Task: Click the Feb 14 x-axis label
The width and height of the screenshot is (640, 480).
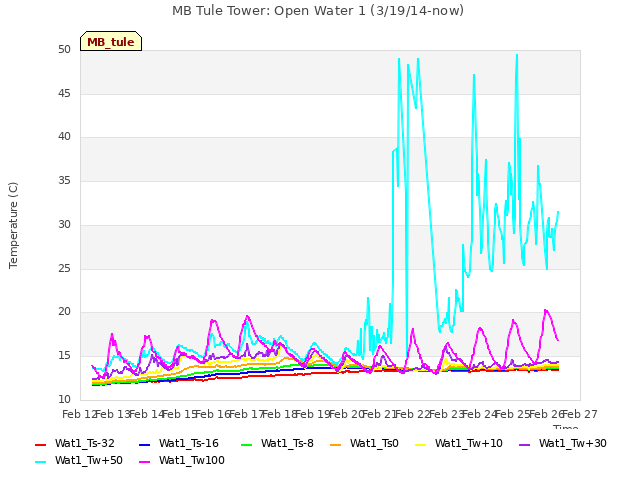Action: point(146,415)
